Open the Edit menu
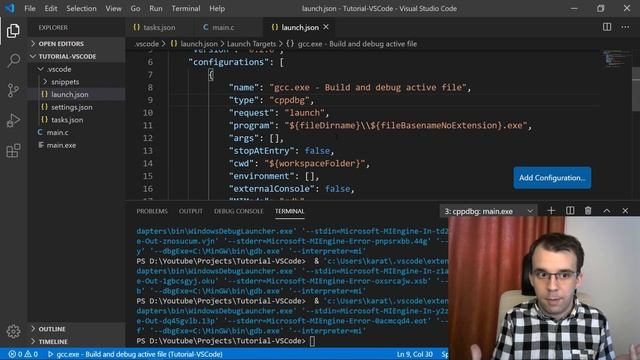 tap(51, 8)
